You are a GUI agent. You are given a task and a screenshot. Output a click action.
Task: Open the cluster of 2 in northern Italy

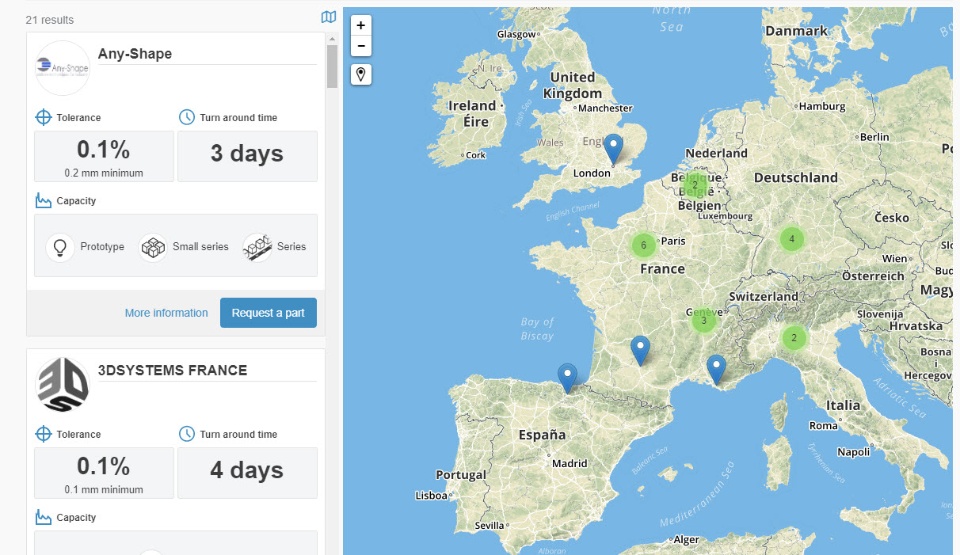pos(794,338)
